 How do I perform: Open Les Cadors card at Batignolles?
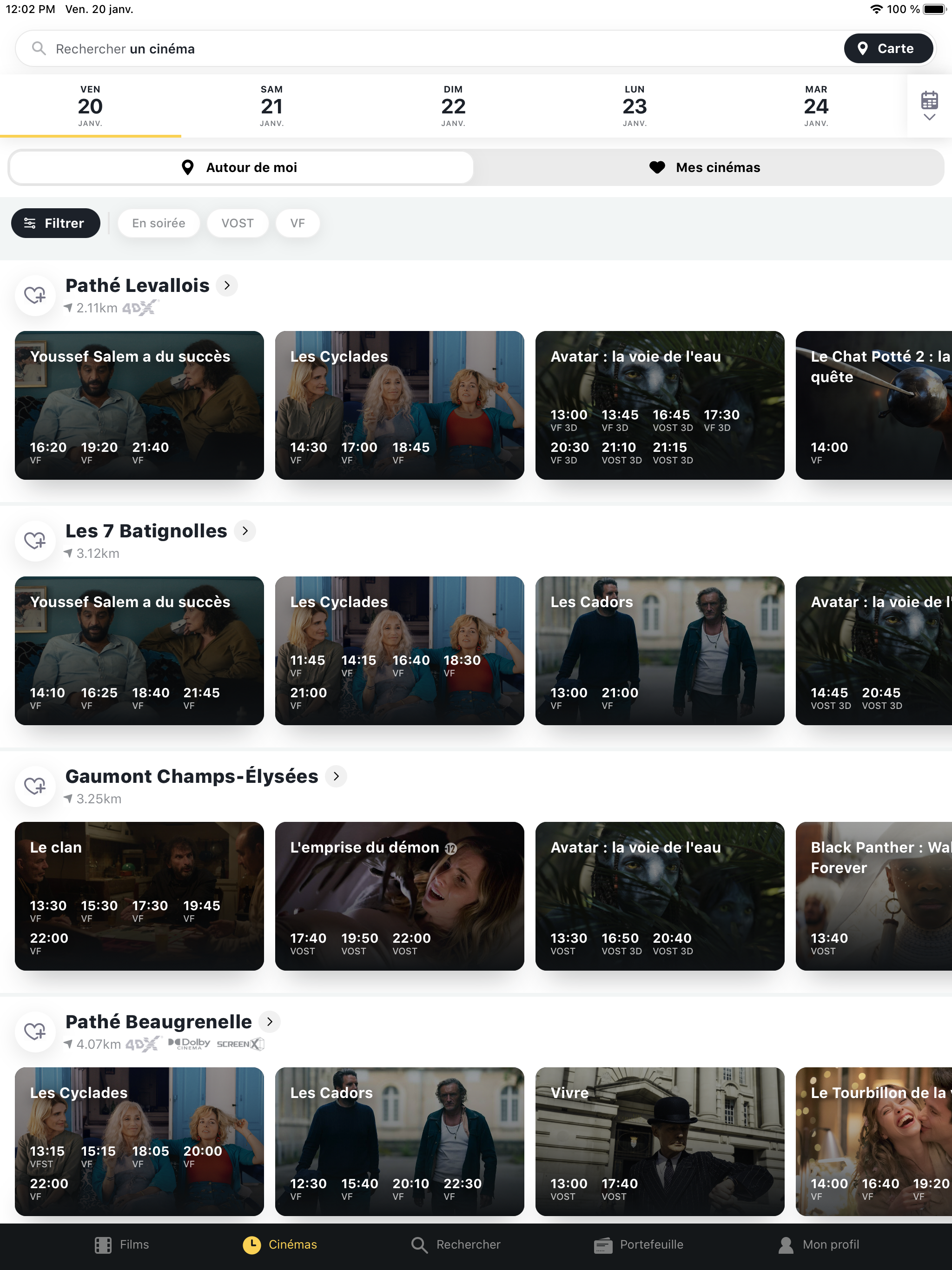[660, 650]
